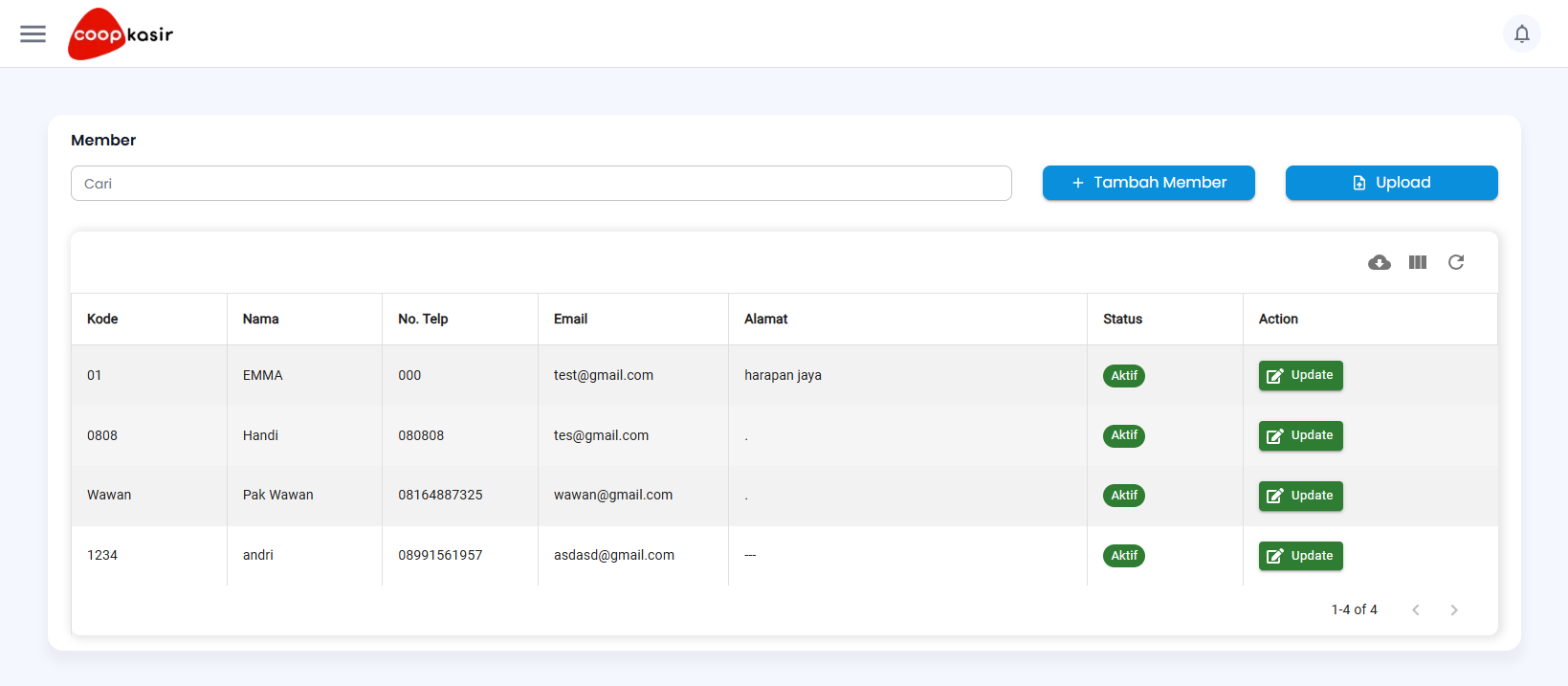The width and height of the screenshot is (1568, 686).
Task: Sort by the Kode column header
Action: (x=102, y=320)
